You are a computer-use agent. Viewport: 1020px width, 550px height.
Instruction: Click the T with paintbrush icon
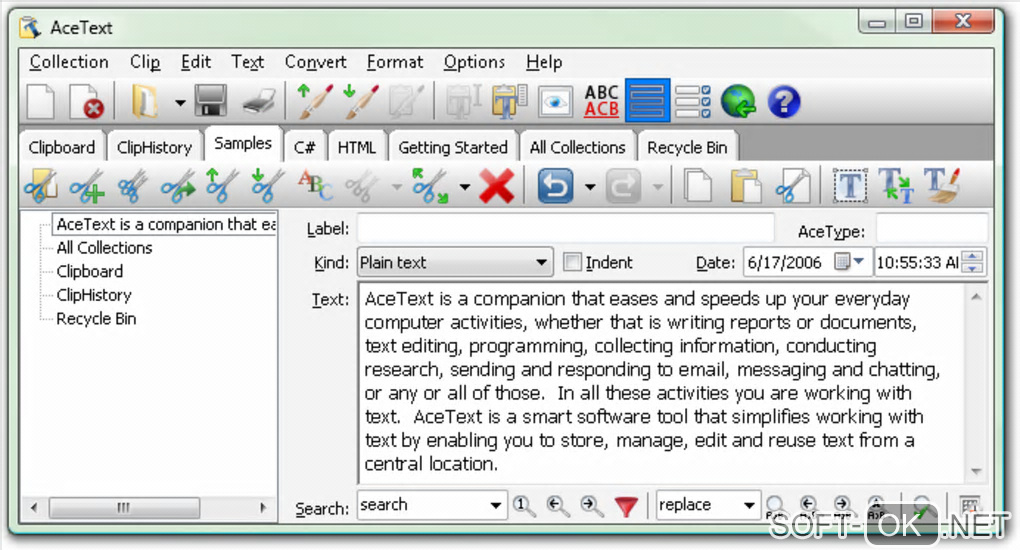click(941, 186)
